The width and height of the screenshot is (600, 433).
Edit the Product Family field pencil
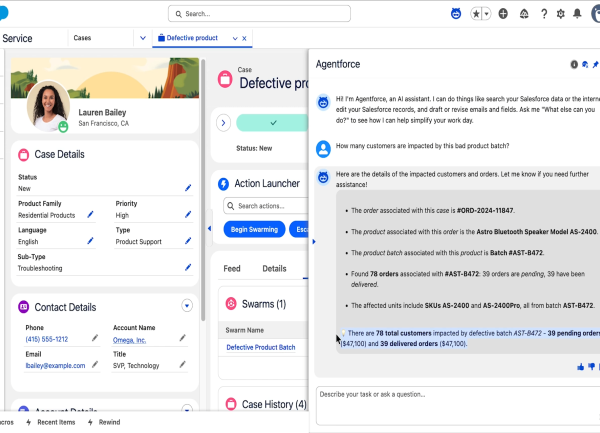[x=90, y=215]
